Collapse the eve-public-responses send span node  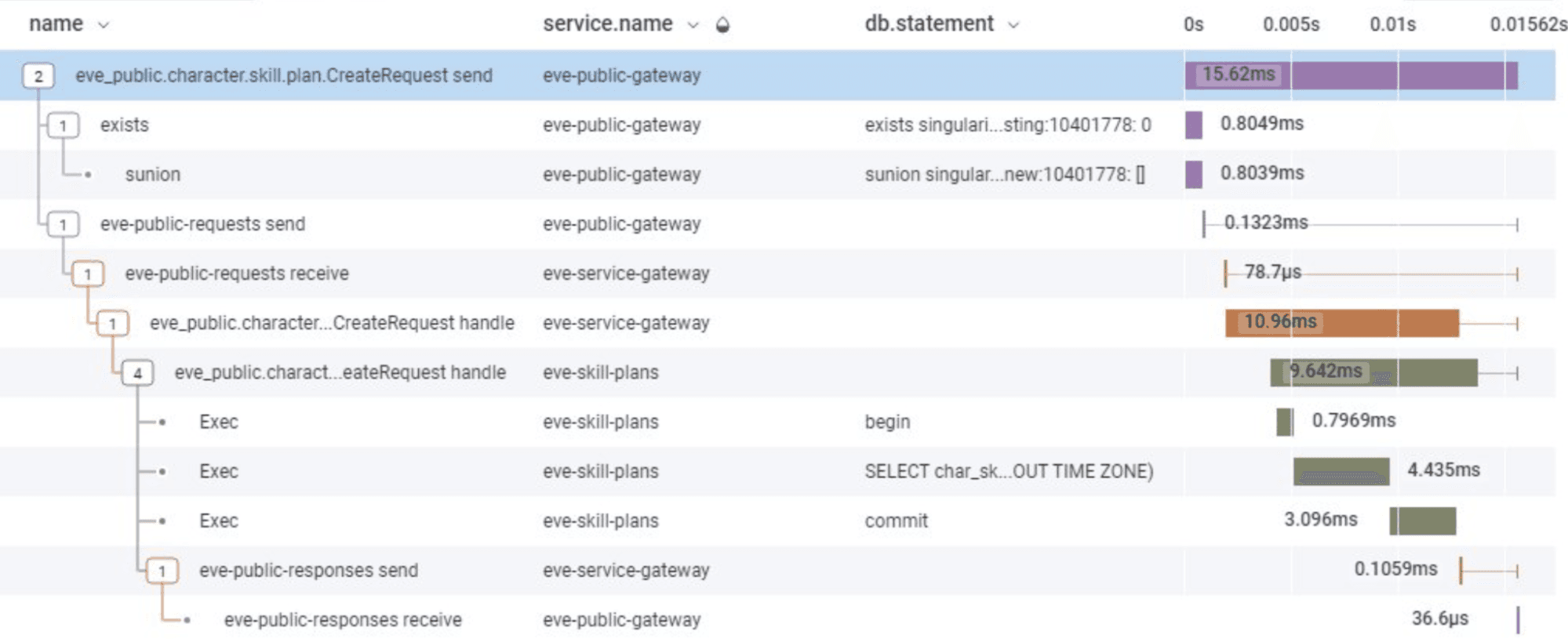click(162, 571)
